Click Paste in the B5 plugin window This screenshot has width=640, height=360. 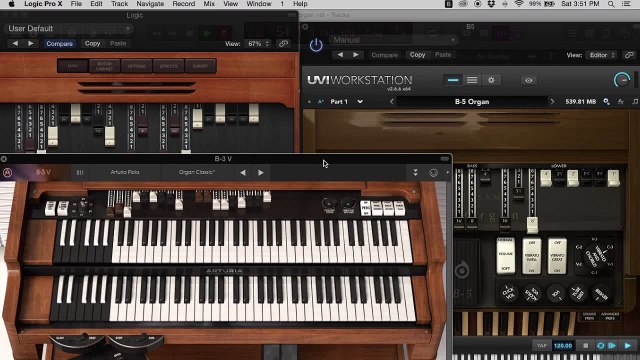tap(443, 55)
